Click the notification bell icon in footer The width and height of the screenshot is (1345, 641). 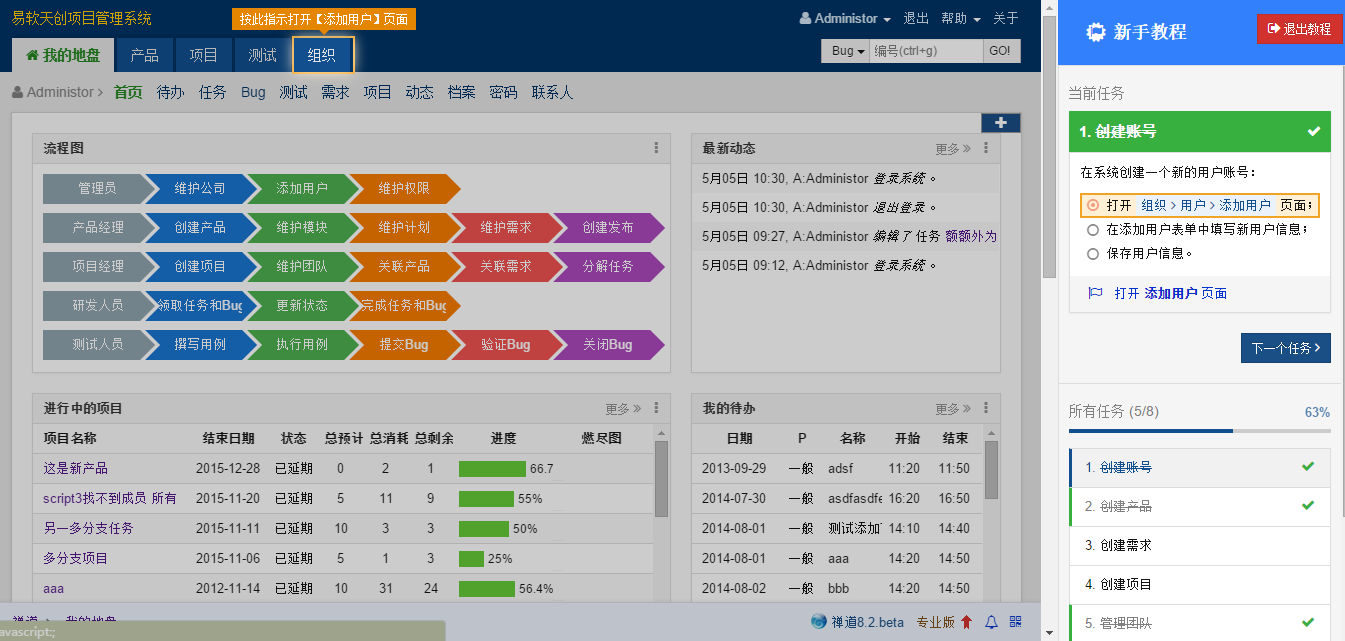991,622
